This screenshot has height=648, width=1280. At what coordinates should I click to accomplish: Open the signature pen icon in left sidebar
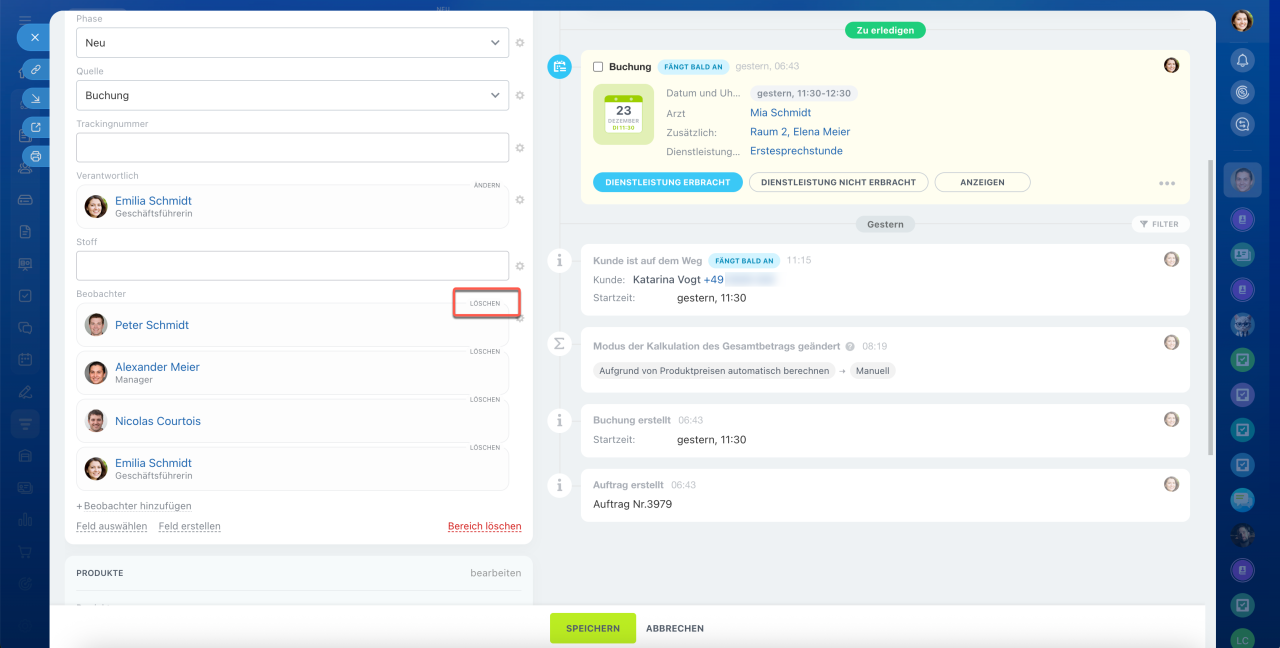tap(25, 391)
